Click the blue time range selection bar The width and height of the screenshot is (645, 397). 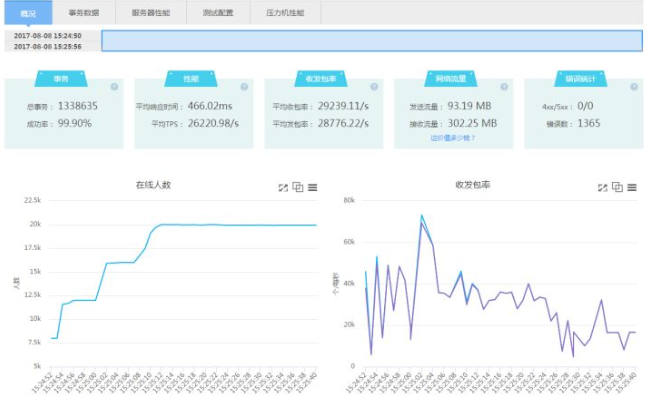tap(372, 41)
